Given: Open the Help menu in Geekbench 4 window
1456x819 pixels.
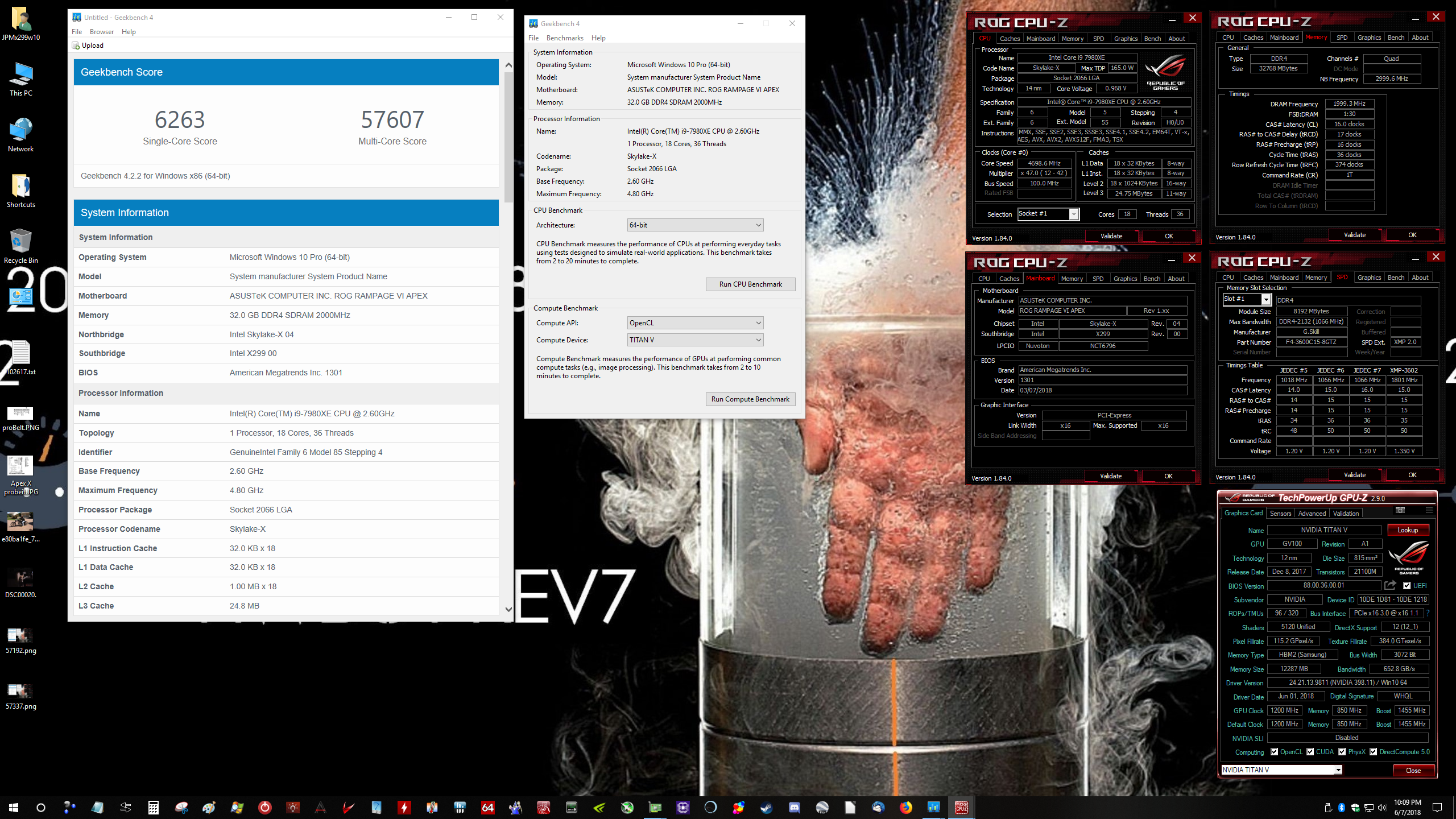Looking at the screenshot, I should [598, 38].
